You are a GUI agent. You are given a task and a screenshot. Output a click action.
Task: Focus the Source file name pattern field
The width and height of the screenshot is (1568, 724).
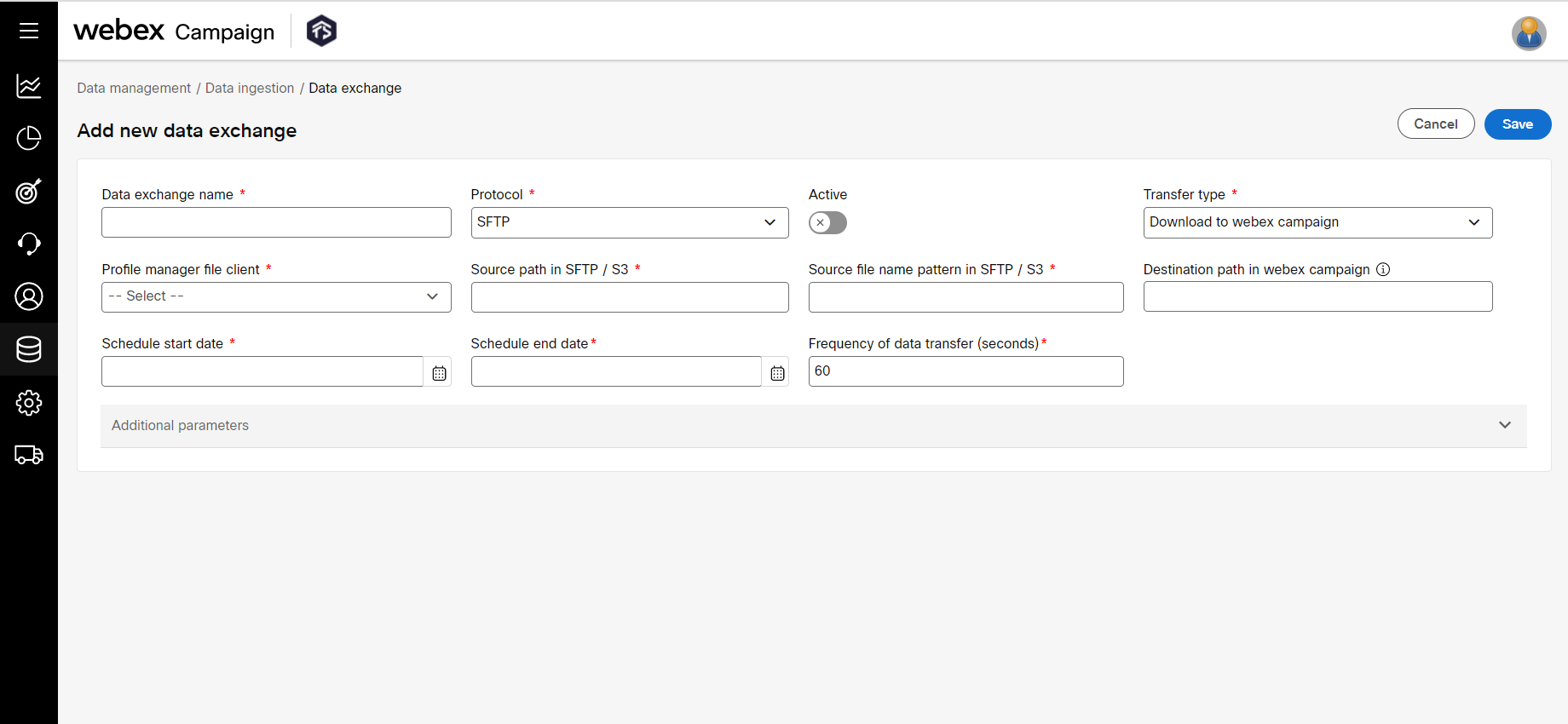tap(966, 296)
